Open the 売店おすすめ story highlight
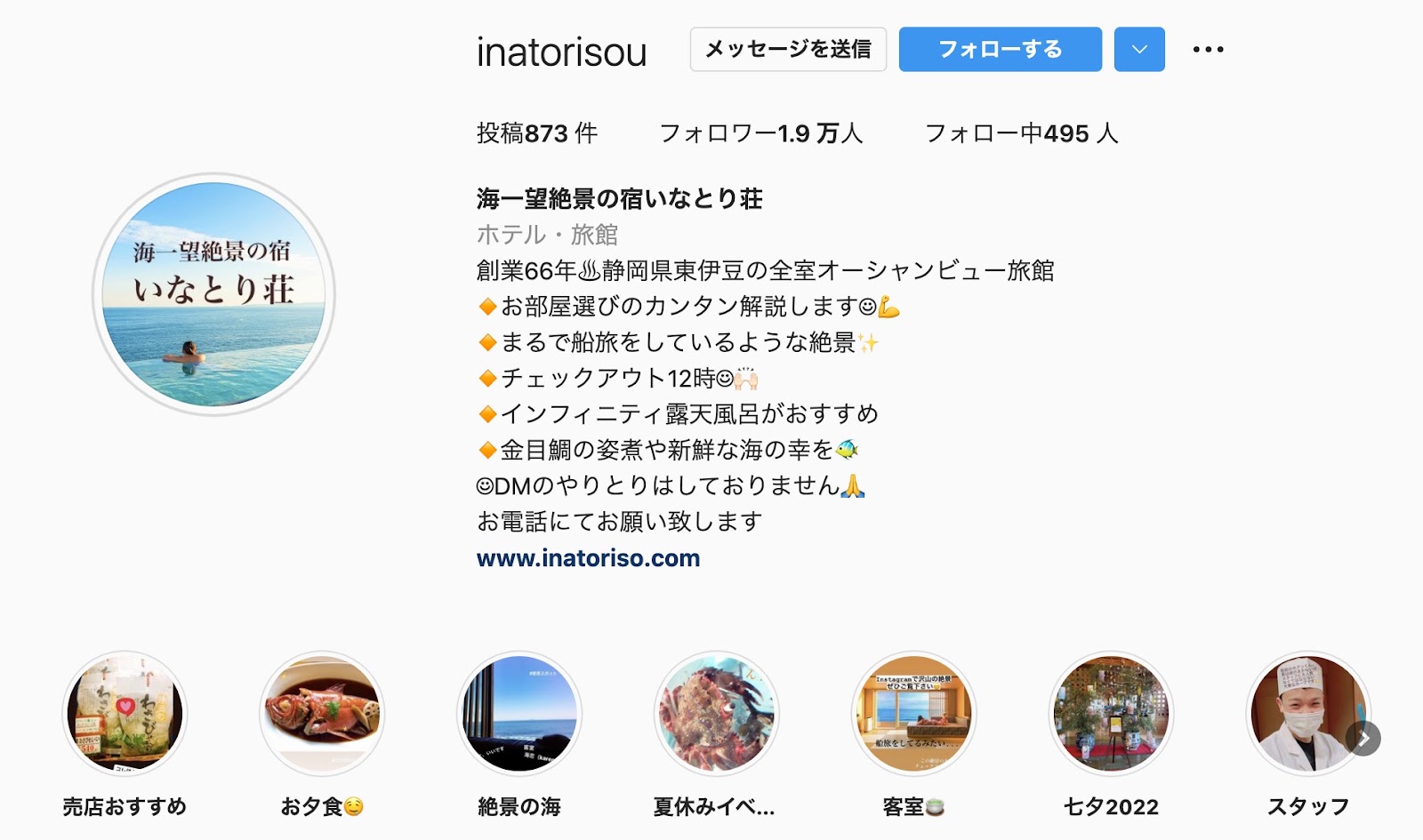Viewport: 1423px width, 840px height. click(x=125, y=714)
